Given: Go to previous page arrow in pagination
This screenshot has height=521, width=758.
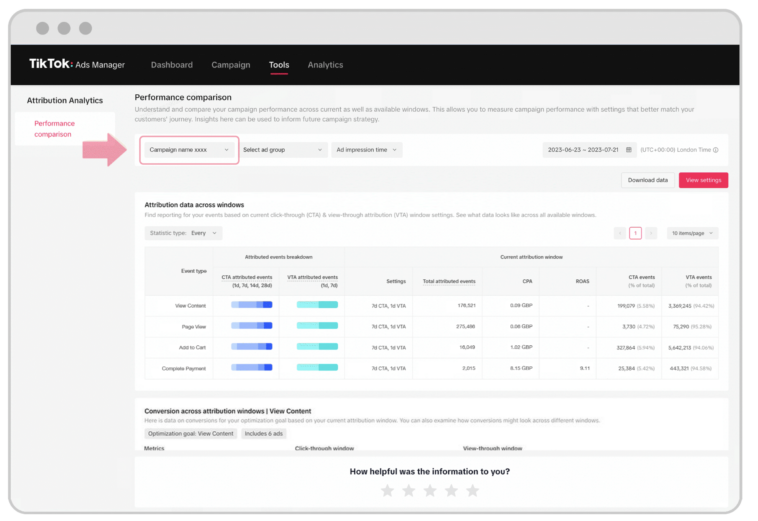Looking at the screenshot, I should point(620,233).
